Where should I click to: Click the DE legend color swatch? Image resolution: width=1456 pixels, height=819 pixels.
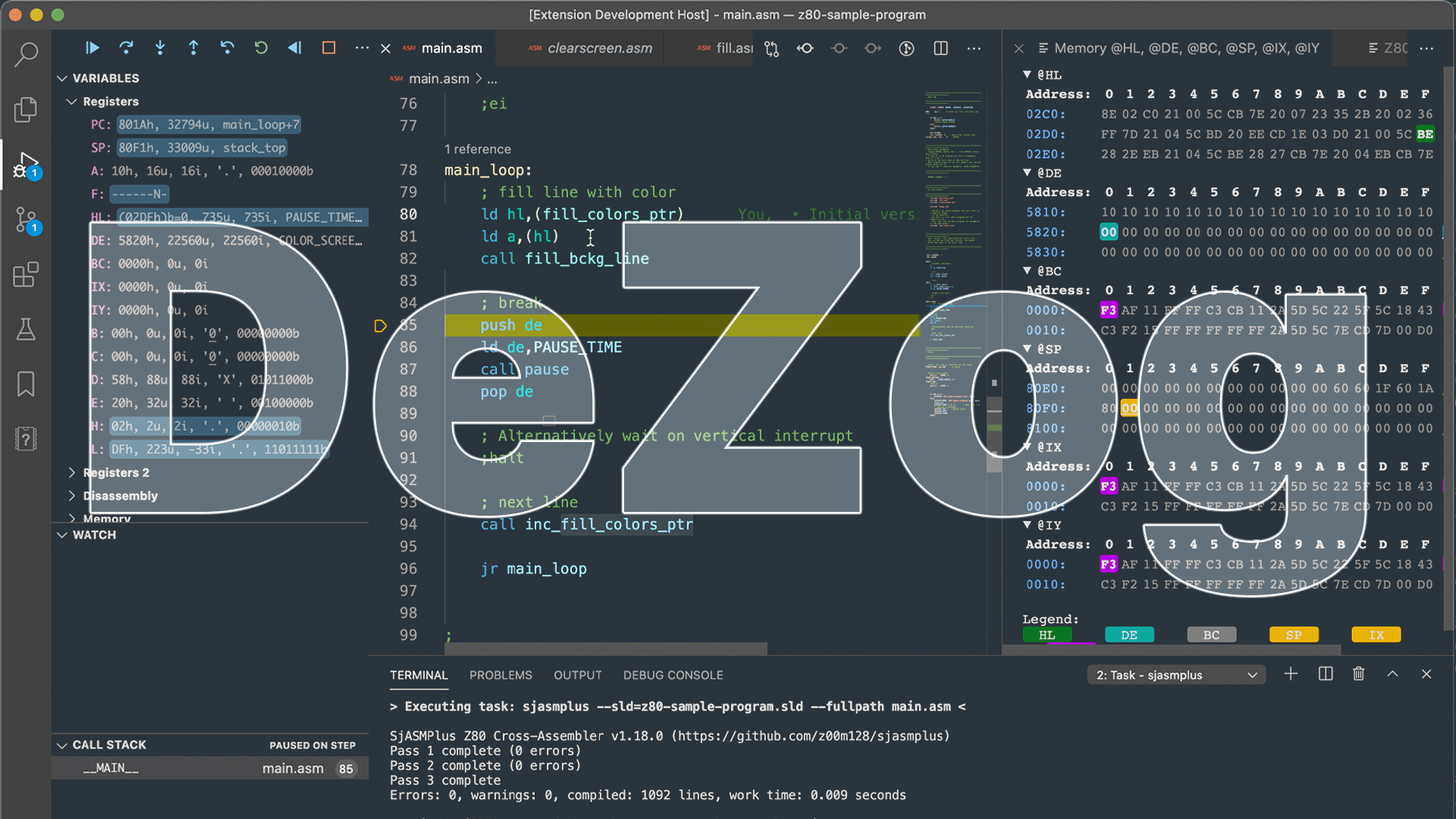1129,635
